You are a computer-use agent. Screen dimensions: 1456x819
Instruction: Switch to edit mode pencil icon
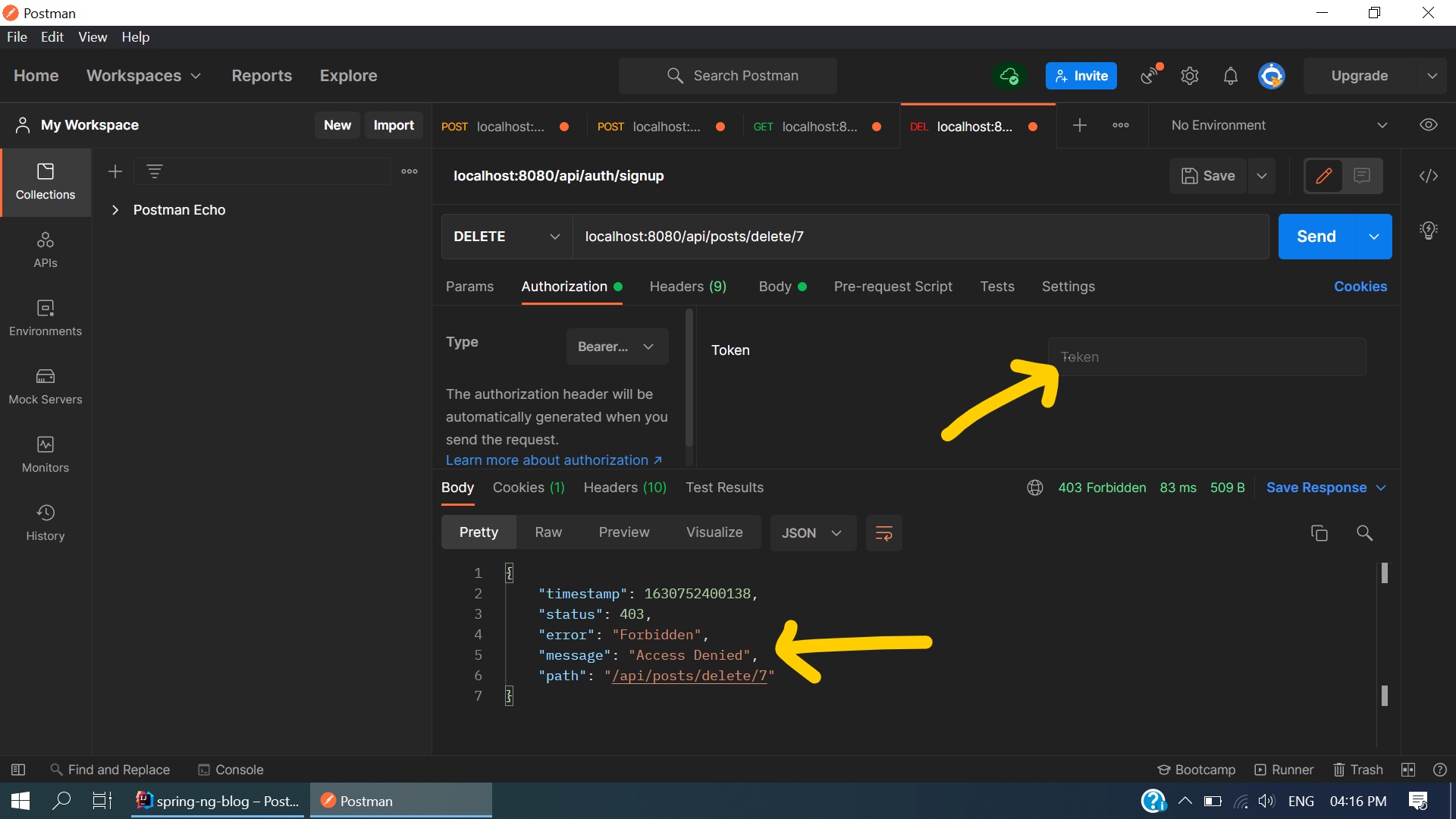pos(1324,176)
